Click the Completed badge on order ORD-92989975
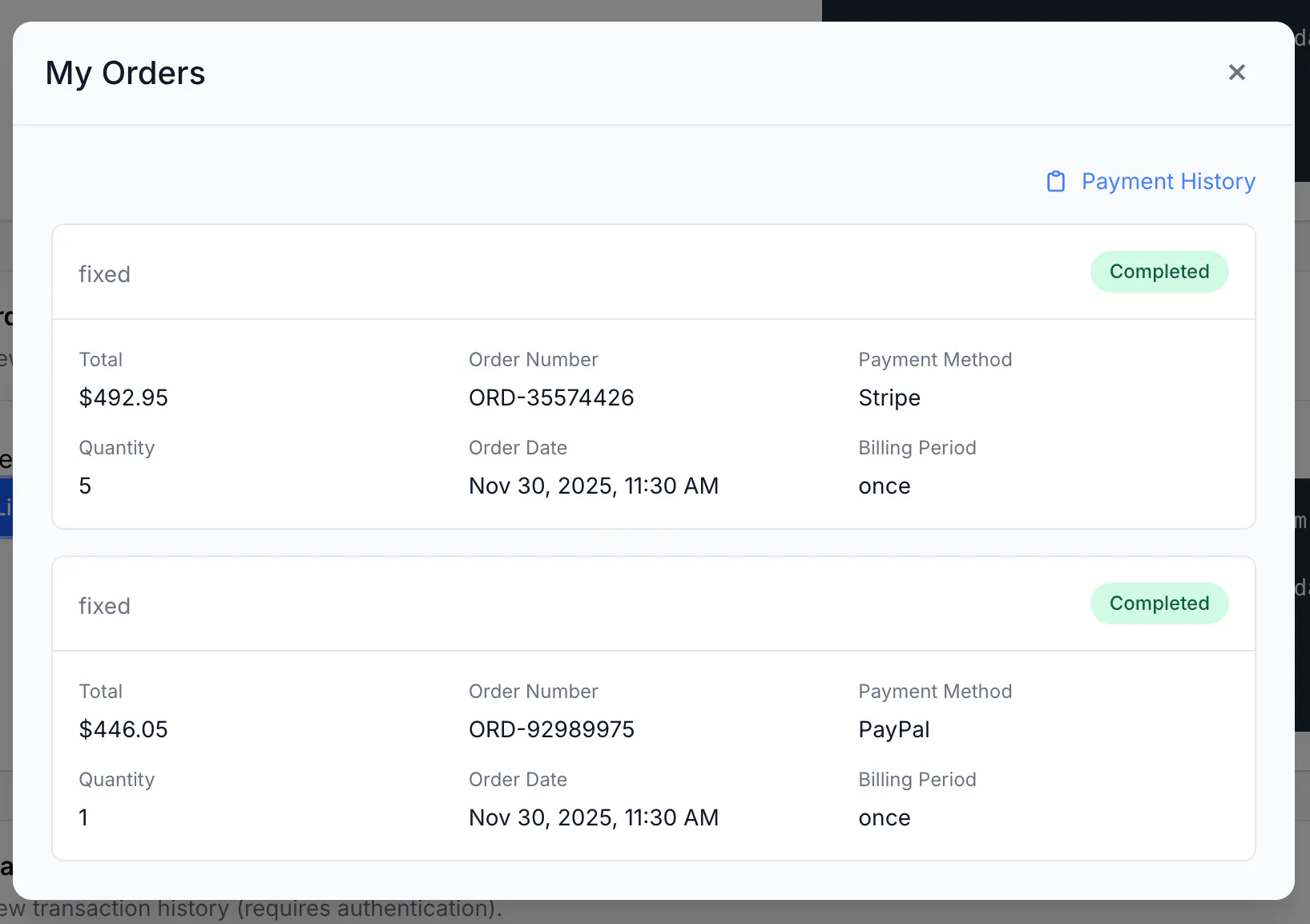 click(1159, 603)
